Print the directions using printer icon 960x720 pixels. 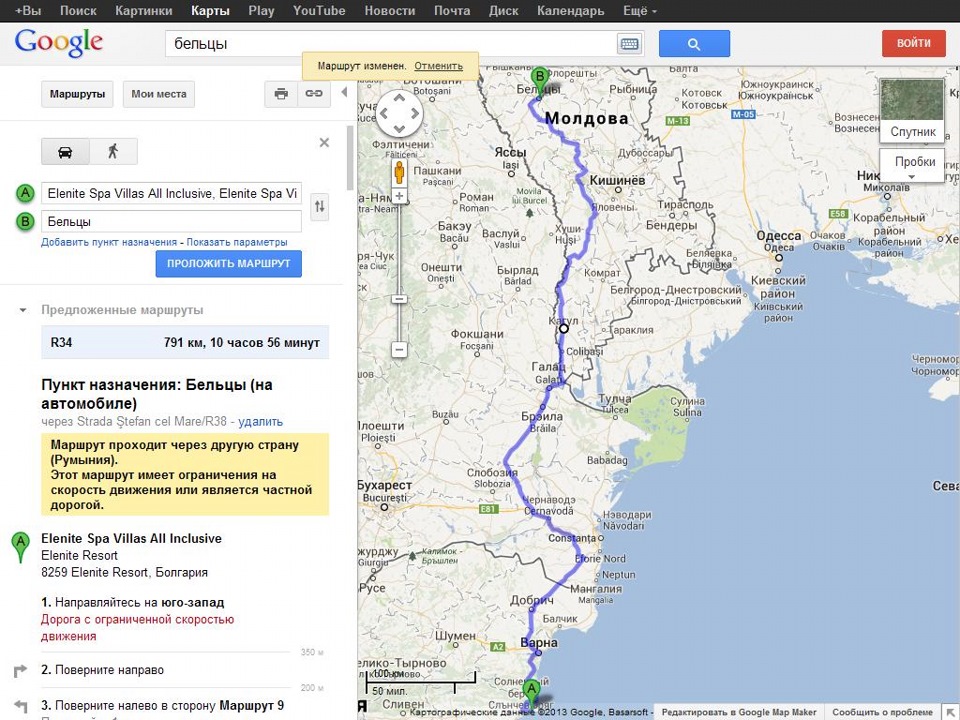point(281,94)
